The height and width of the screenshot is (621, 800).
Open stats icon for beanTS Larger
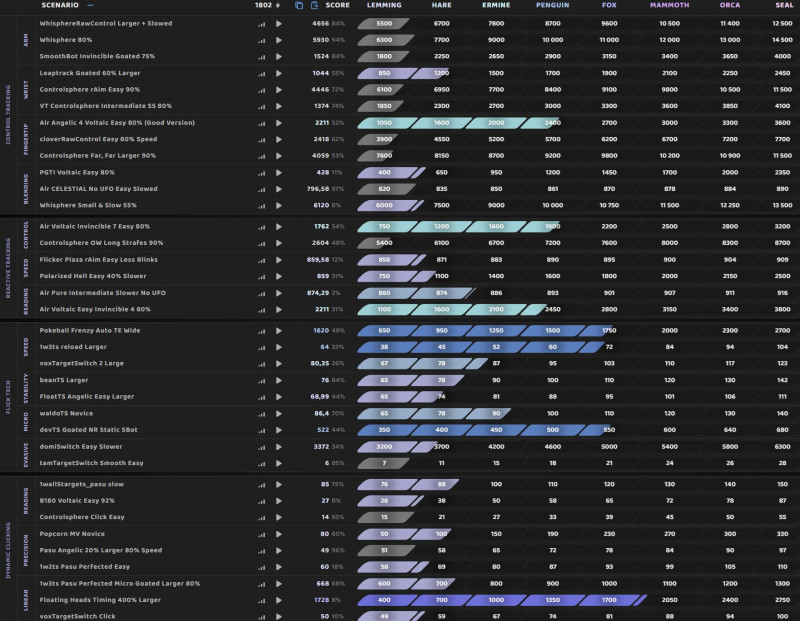coord(262,381)
